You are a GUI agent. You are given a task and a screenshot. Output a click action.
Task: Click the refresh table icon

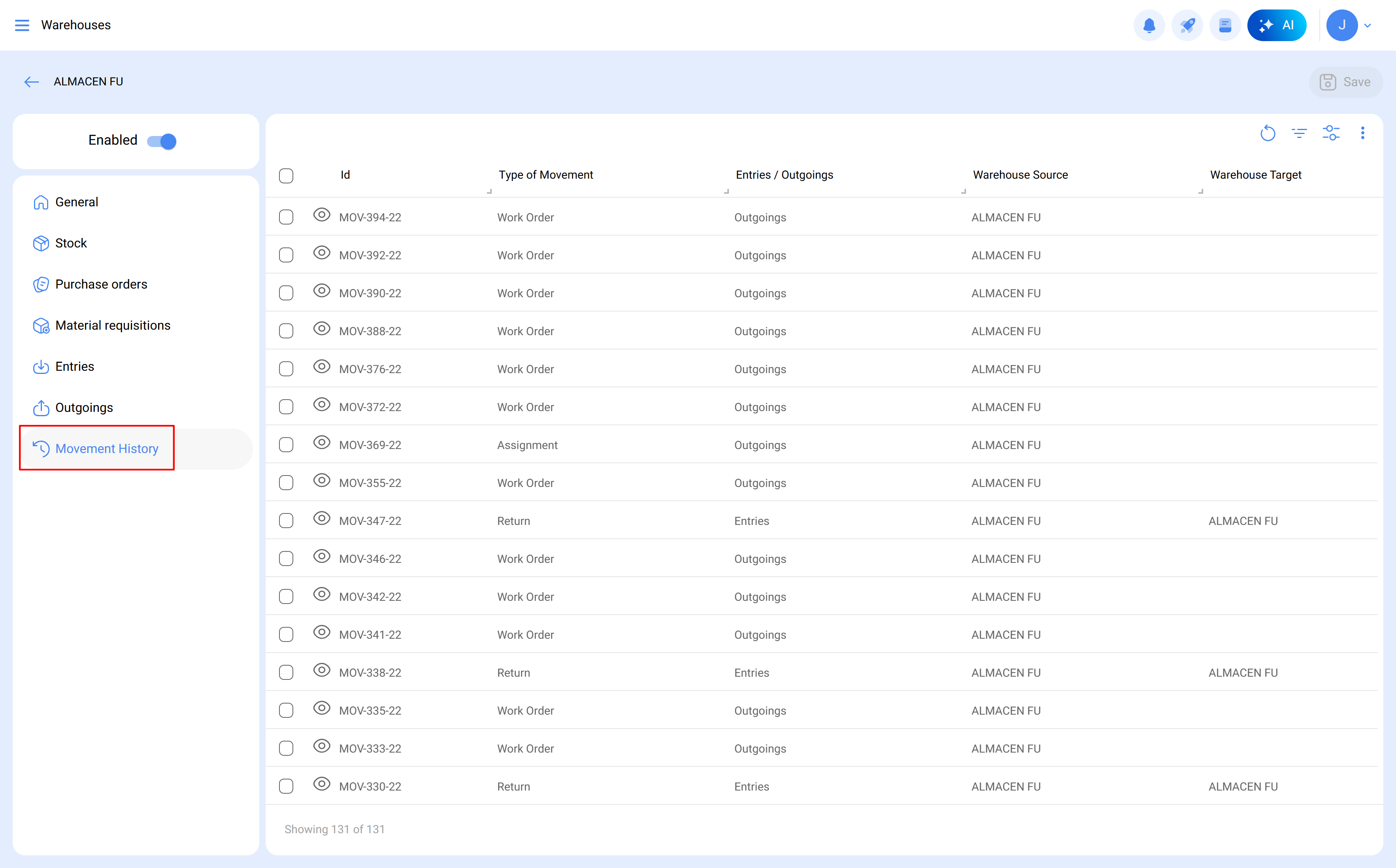pyautogui.click(x=1268, y=133)
